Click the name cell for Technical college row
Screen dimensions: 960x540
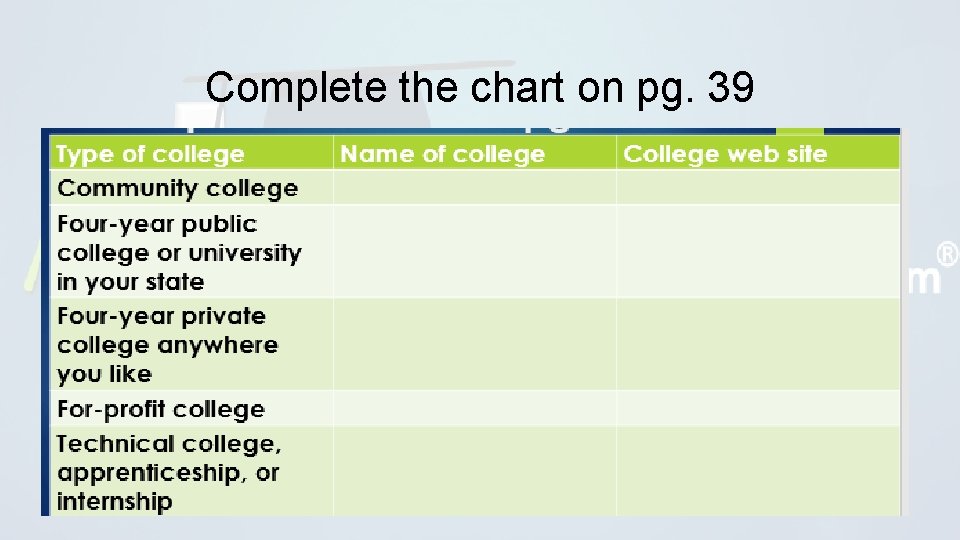click(x=474, y=471)
